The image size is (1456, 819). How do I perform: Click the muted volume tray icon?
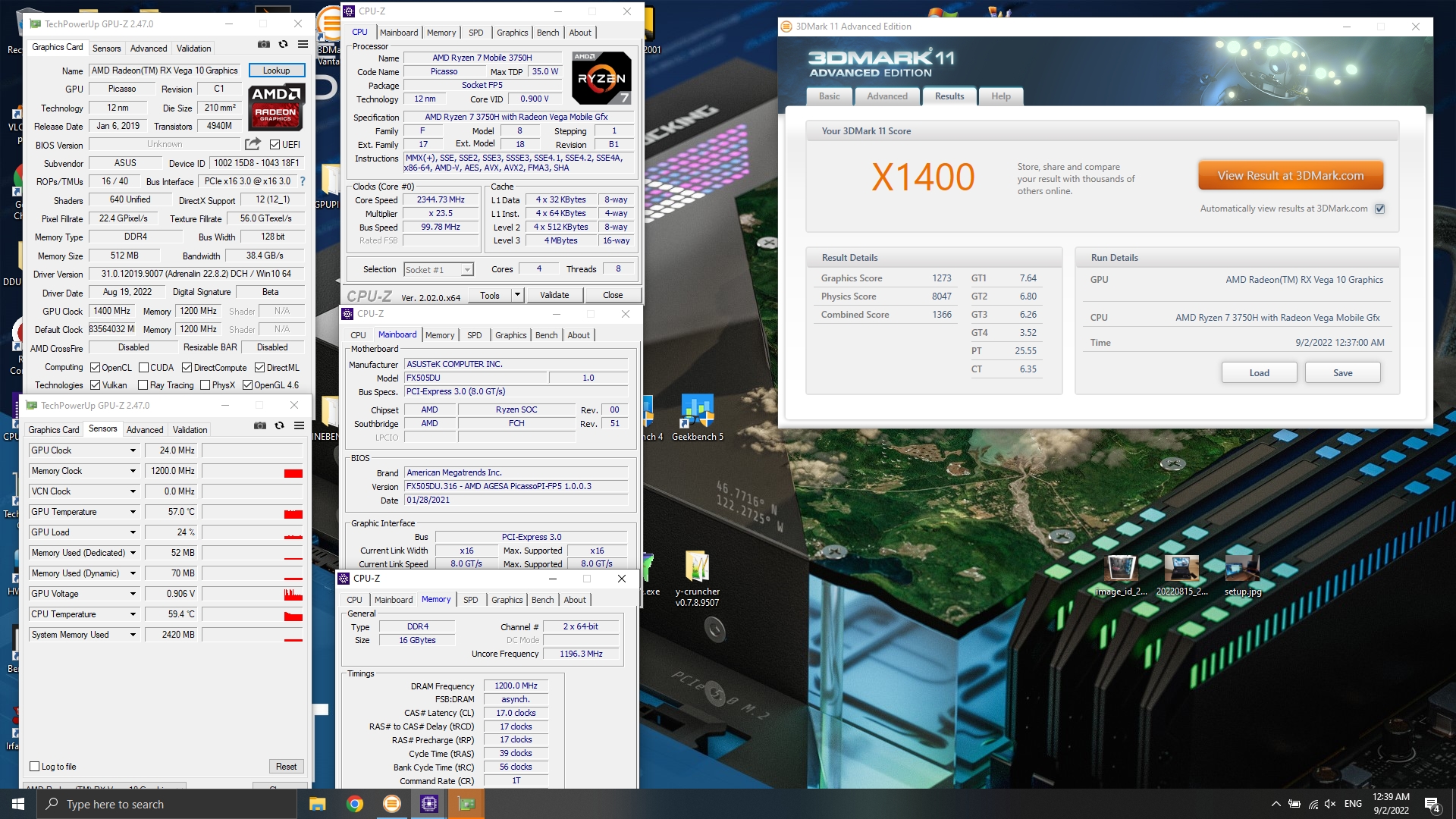pos(1329,804)
